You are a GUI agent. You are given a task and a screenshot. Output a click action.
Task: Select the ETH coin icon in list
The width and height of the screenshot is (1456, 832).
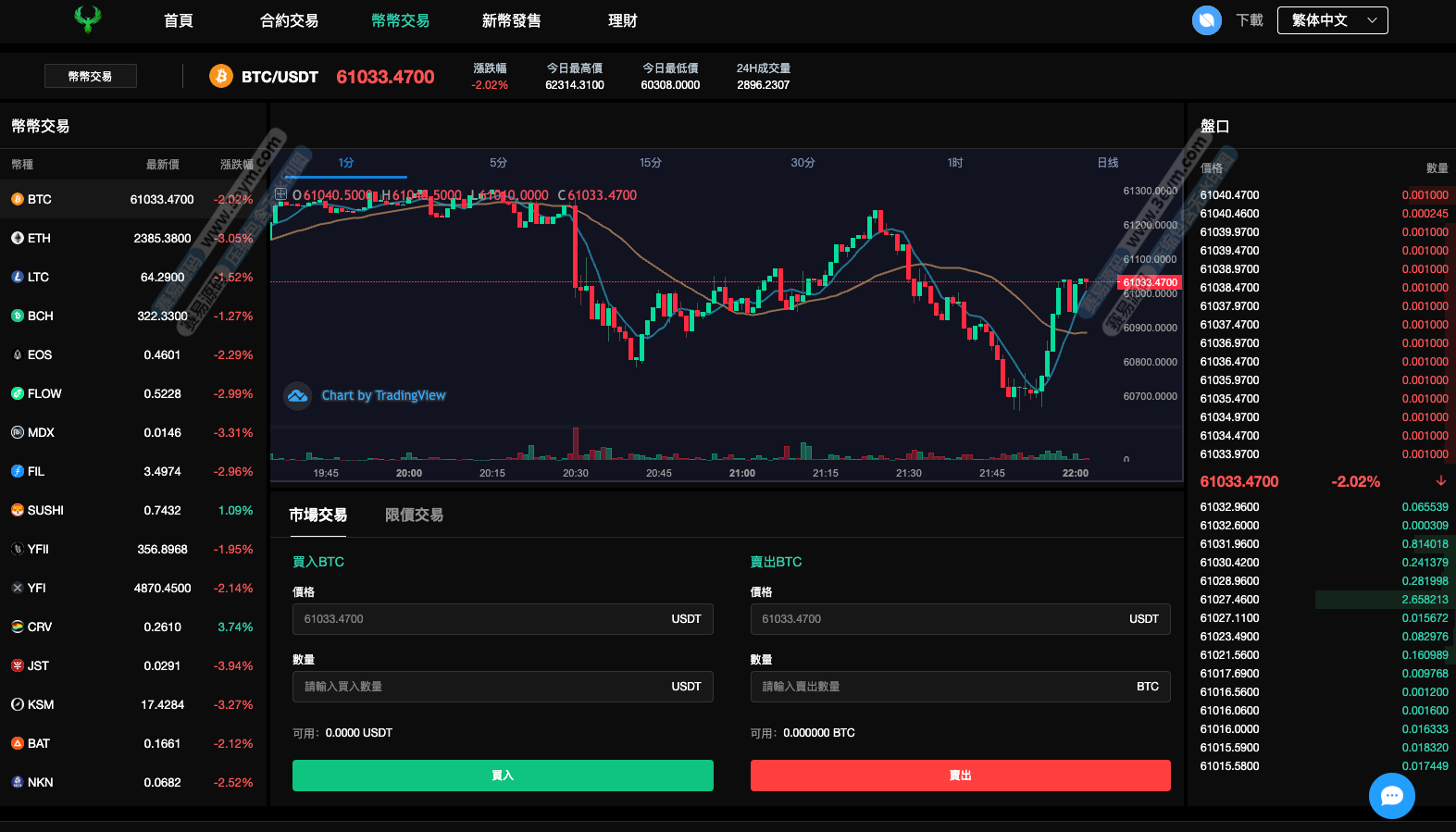point(18,238)
